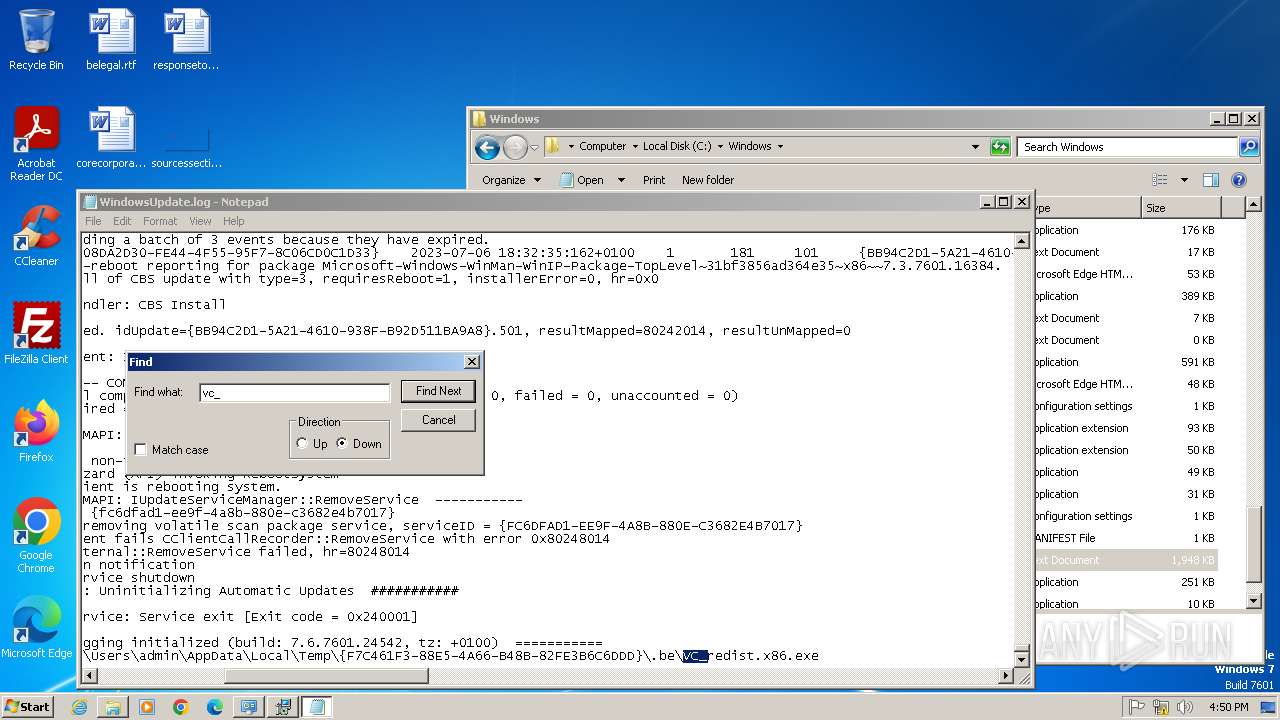Image resolution: width=1280 pixels, height=720 pixels.
Task: Click the Back arrow in Windows Explorer
Action: pyautogui.click(x=487, y=147)
